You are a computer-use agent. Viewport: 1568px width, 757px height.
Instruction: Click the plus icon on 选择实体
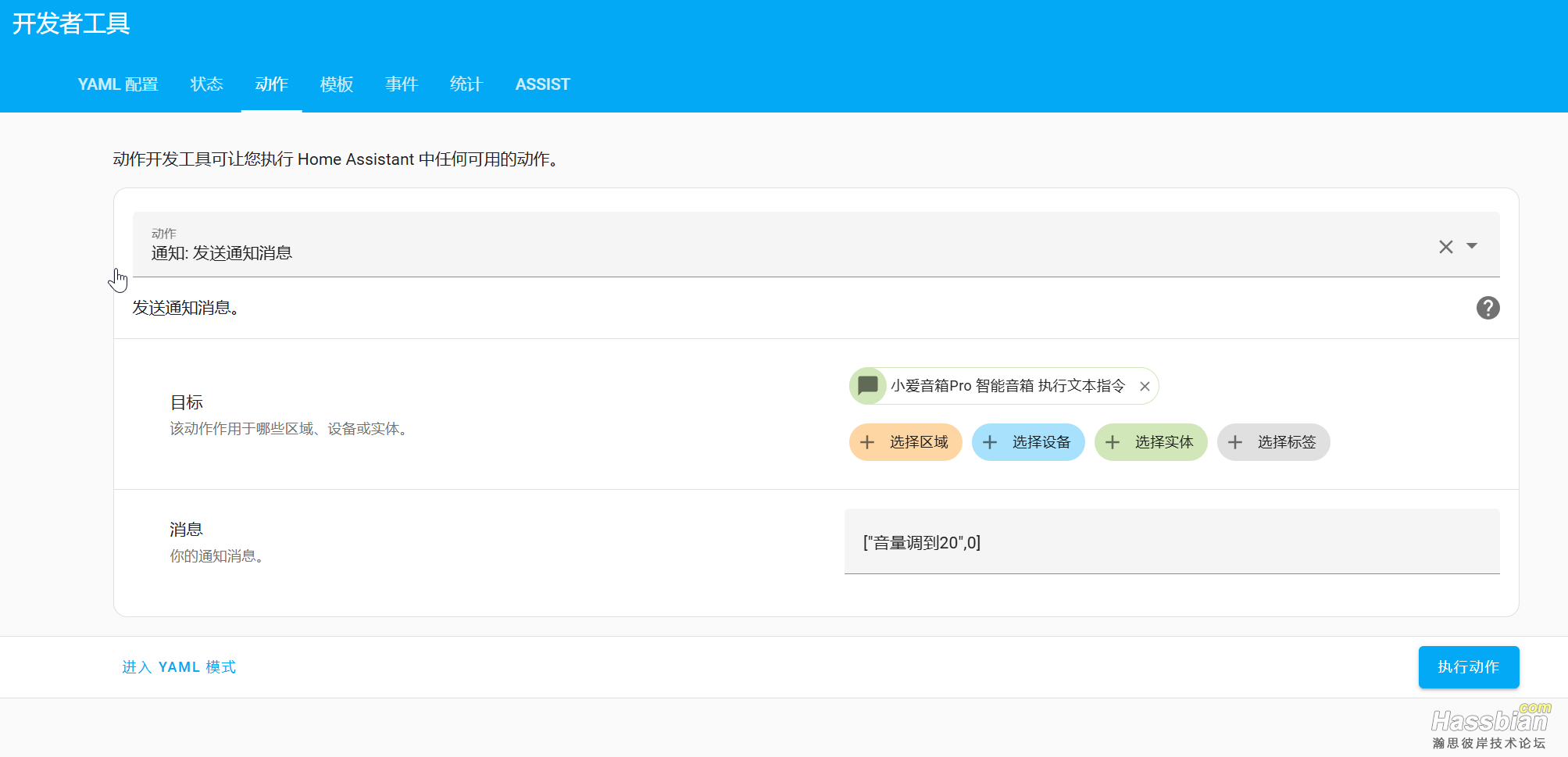[x=1113, y=442]
